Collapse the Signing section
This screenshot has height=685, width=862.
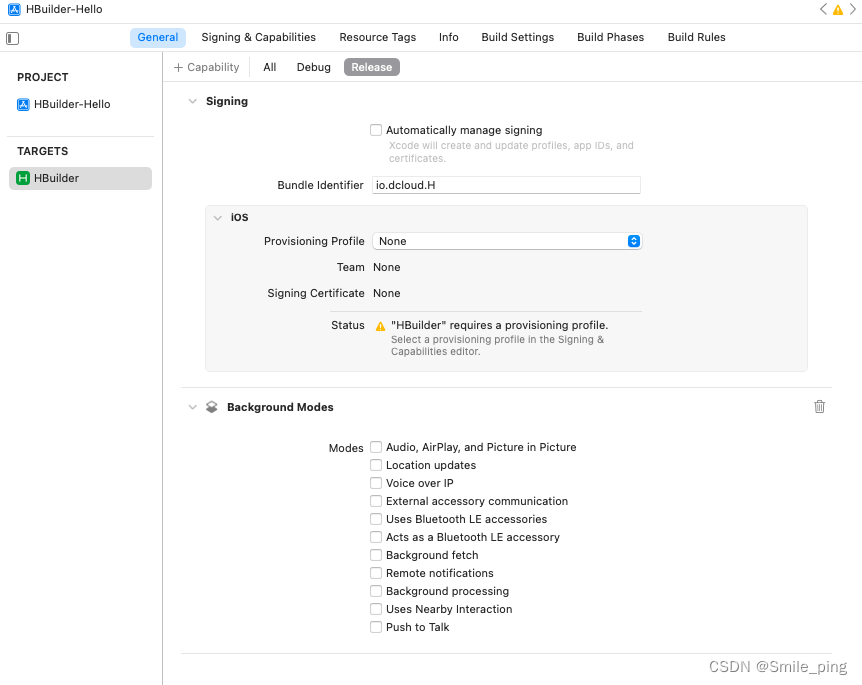(x=192, y=101)
